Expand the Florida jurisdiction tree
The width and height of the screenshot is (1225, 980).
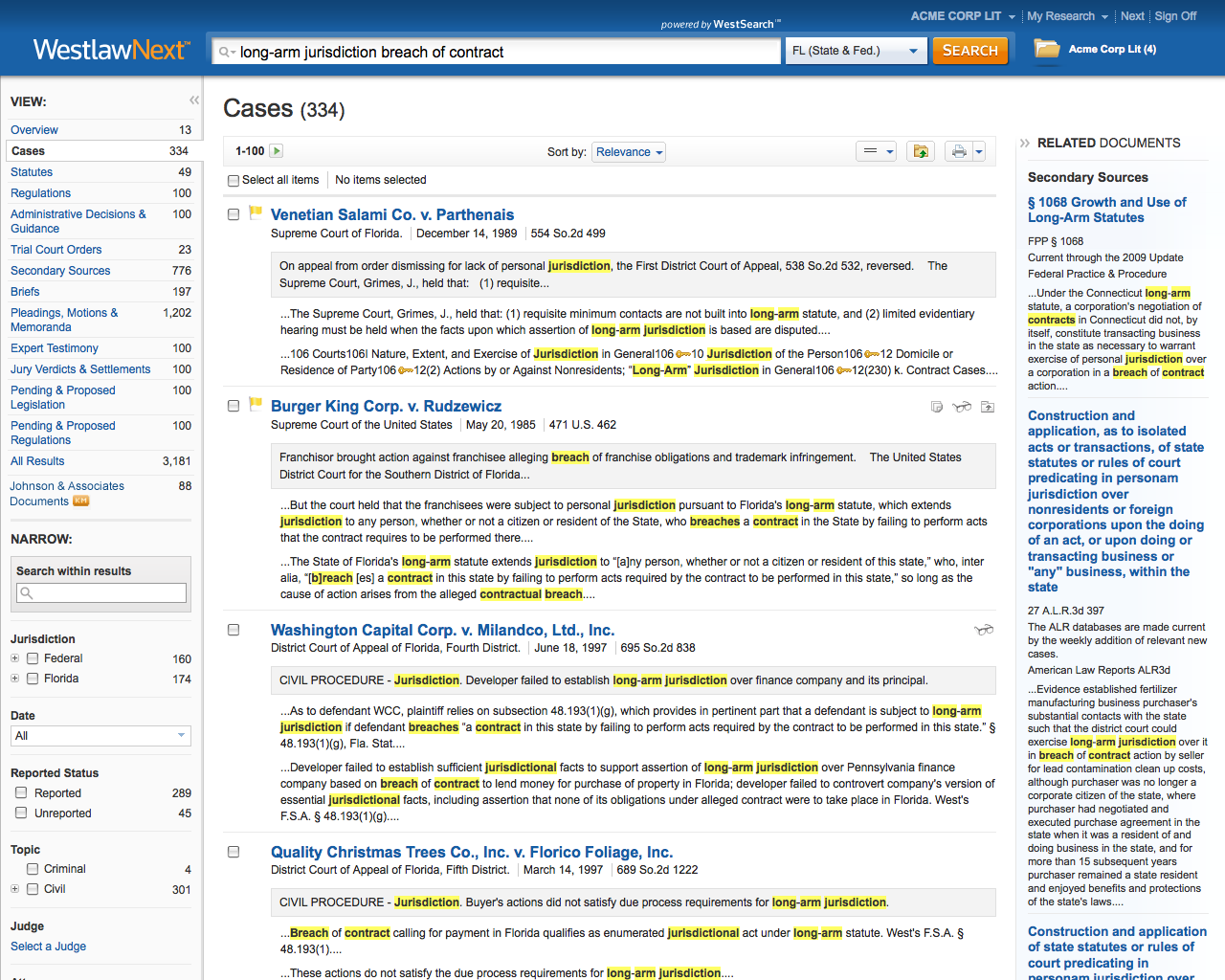pyautogui.click(x=14, y=679)
